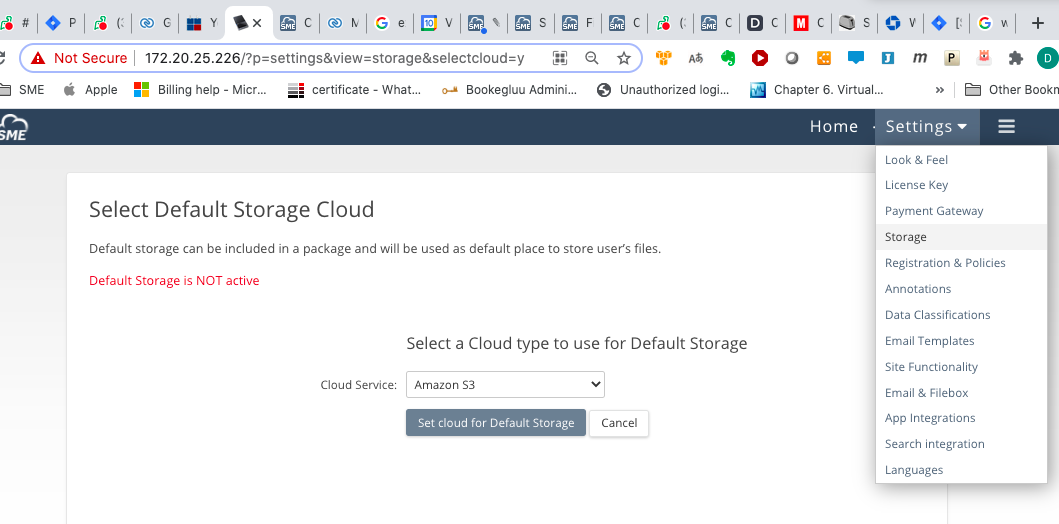
Task: Open License Key from the Settings menu
Action: (x=916, y=185)
